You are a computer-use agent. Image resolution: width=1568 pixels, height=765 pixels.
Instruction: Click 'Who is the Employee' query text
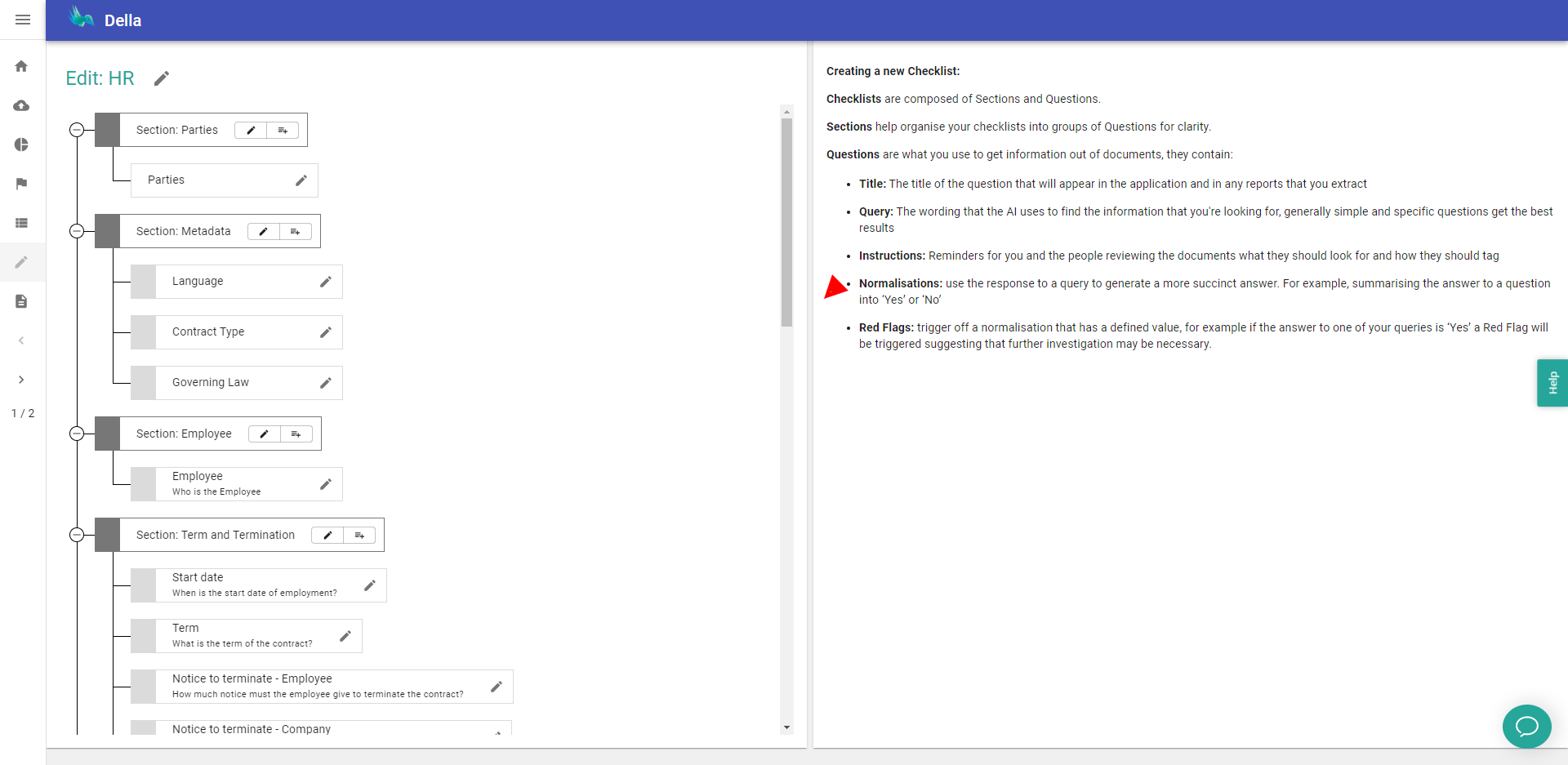(216, 491)
